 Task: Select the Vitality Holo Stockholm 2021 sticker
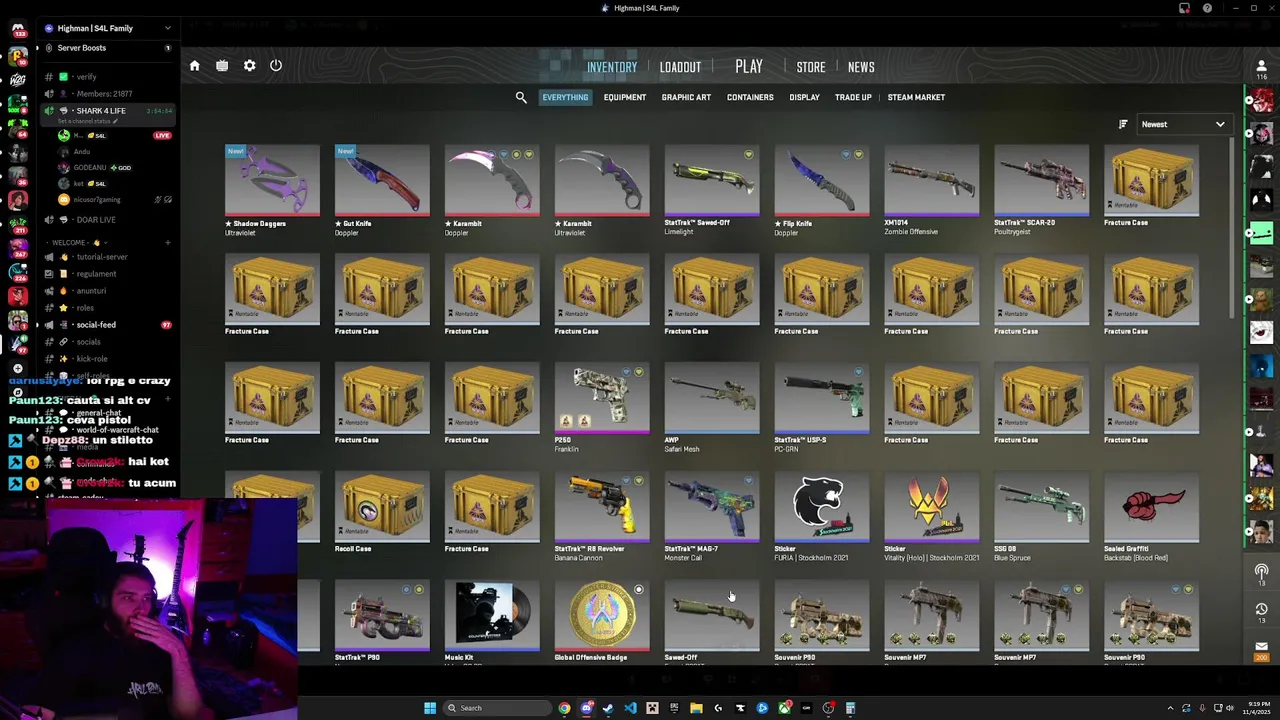point(932,517)
